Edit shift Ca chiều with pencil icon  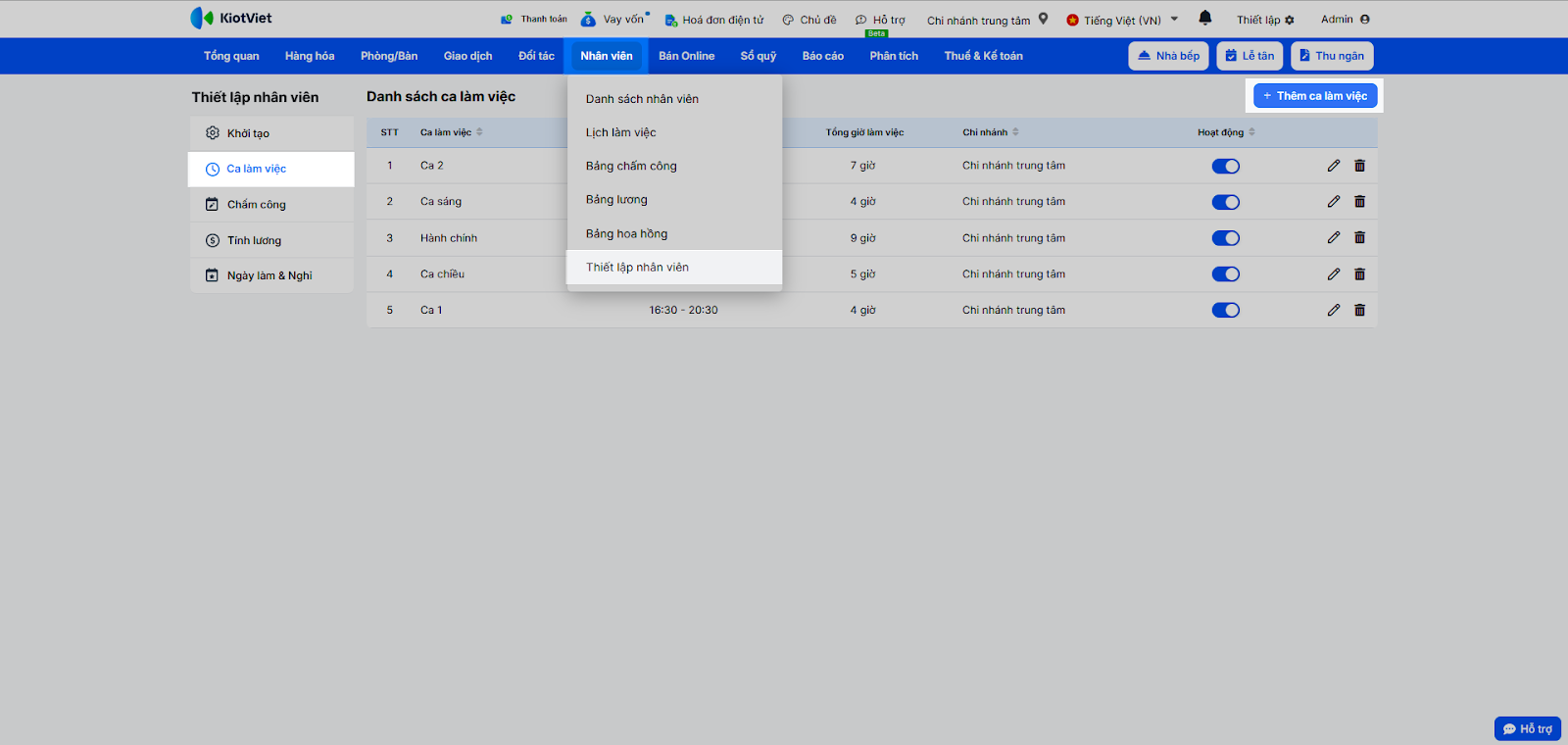point(1334,274)
